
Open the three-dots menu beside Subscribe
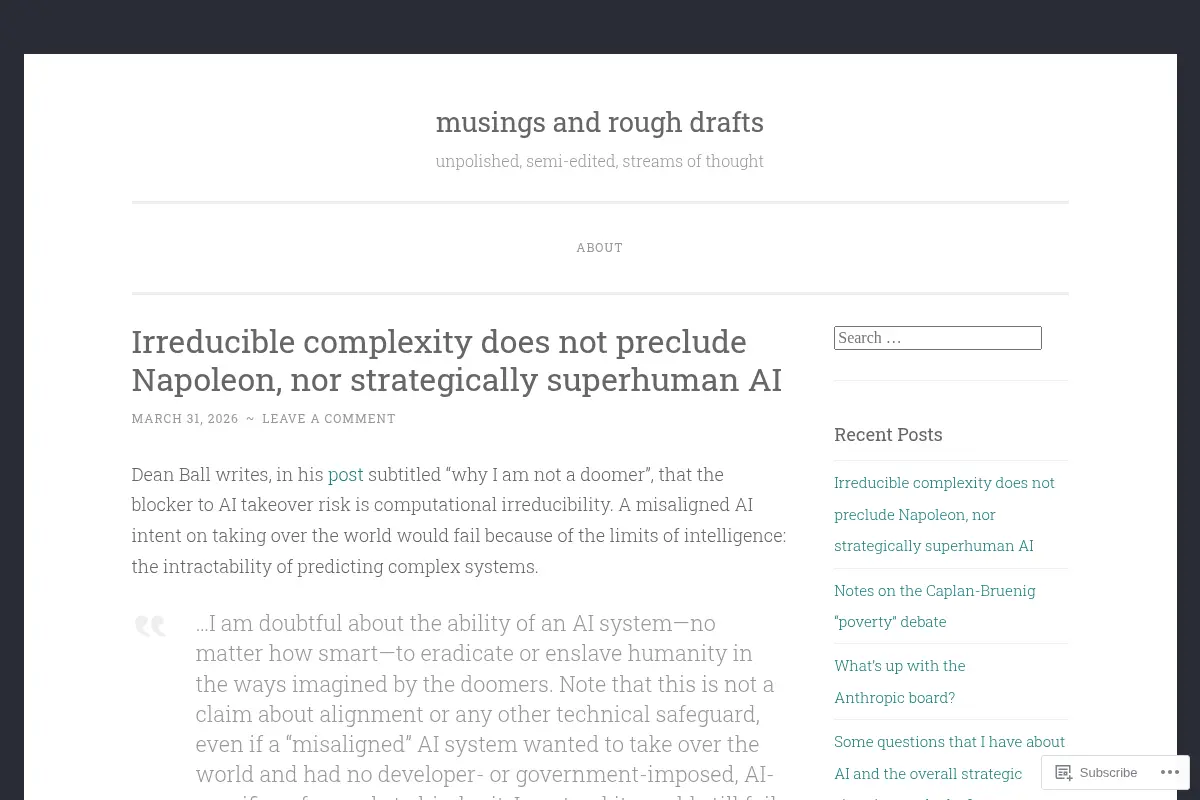(1166, 772)
